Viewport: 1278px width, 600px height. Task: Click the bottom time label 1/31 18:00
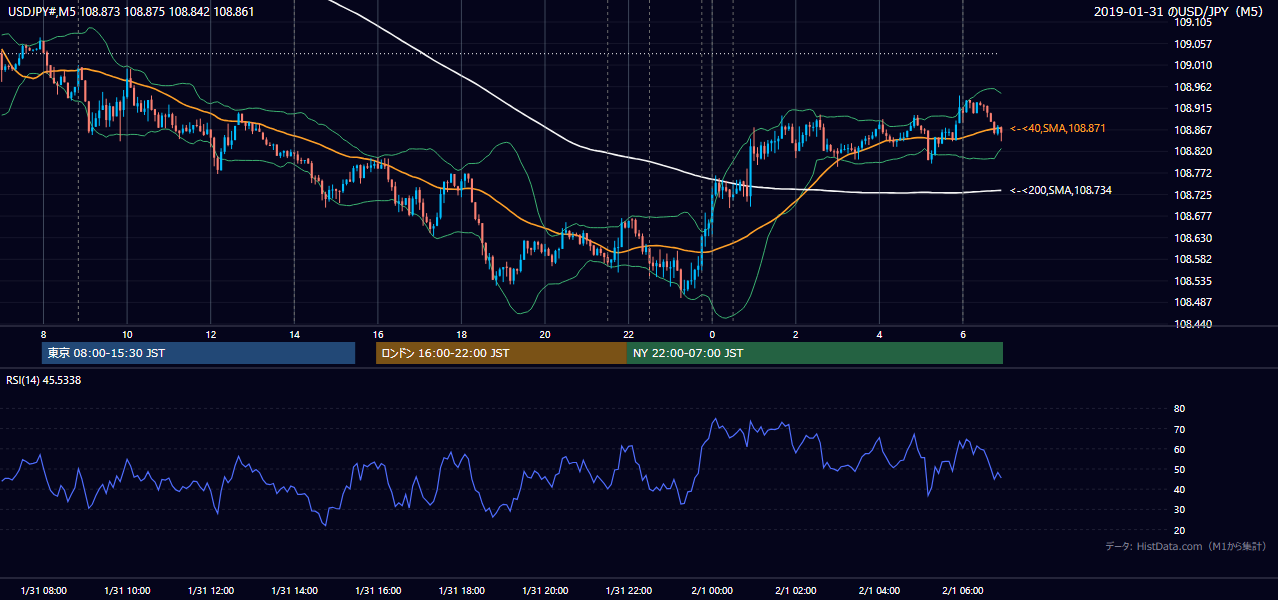coord(461,590)
